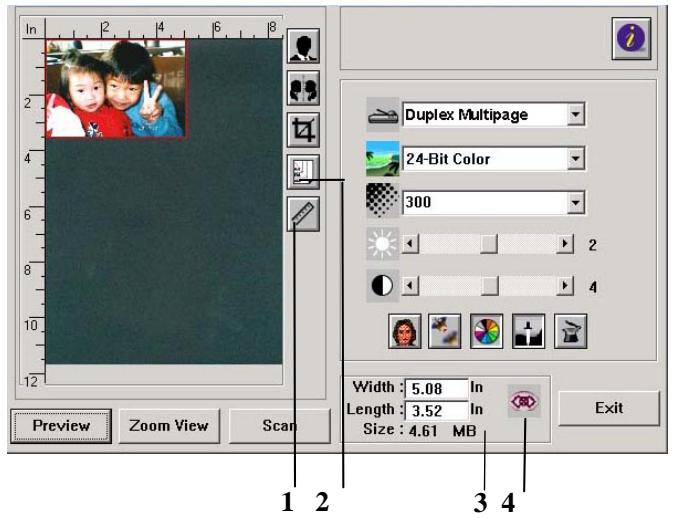Click the contrast slider right arrow
This screenshot has height=518, width=674.
click(x=565, y=286)
